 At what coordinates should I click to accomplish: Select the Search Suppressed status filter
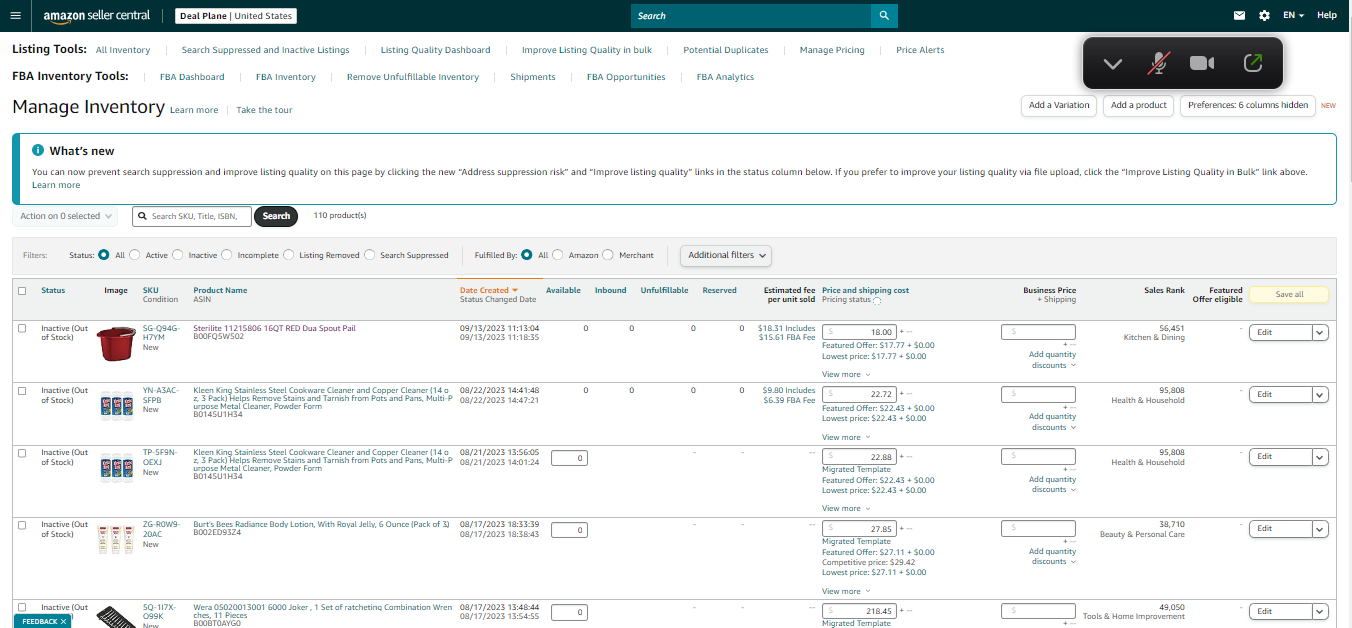[x=370, y=255]
